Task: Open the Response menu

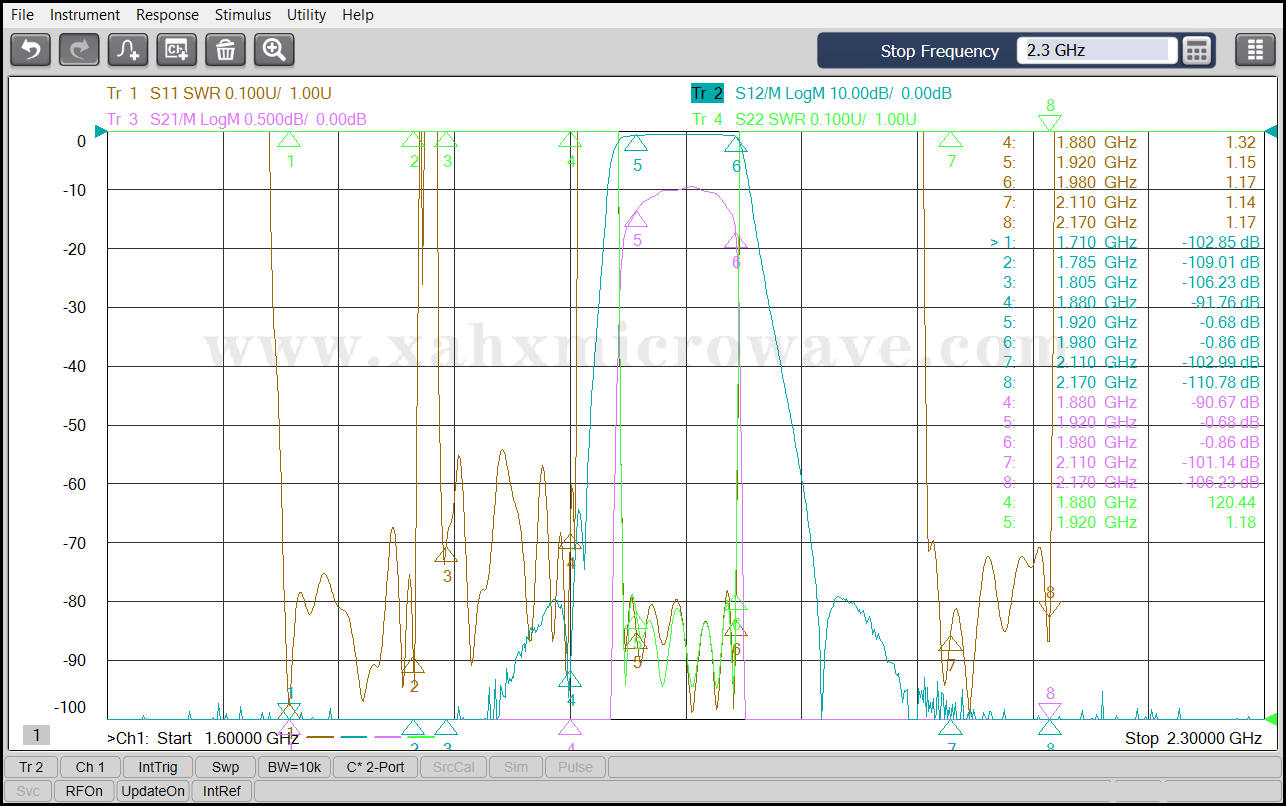Action: (x=167, y=15)
